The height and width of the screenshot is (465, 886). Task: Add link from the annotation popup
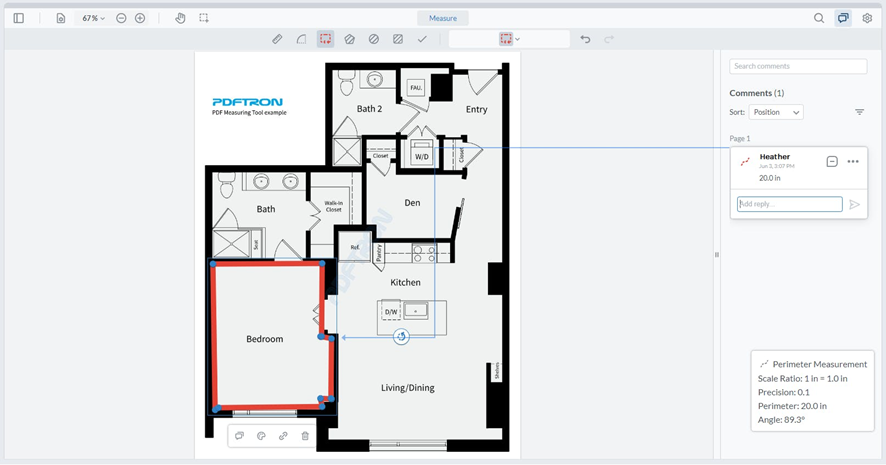[x=283, y=436]
